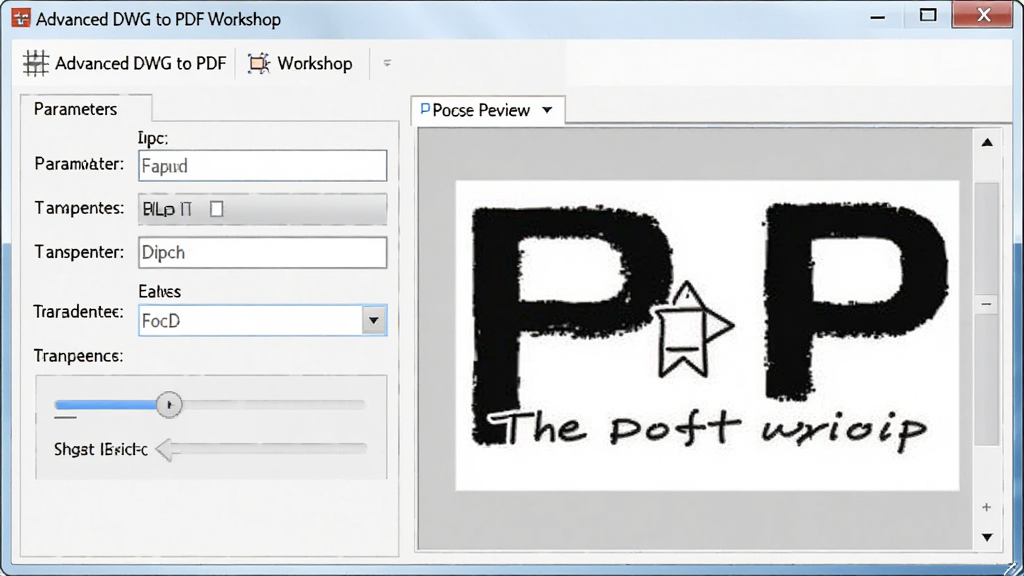Select the Parameters tab
This screenshot has width=1024, height=576.
[76, 109]
